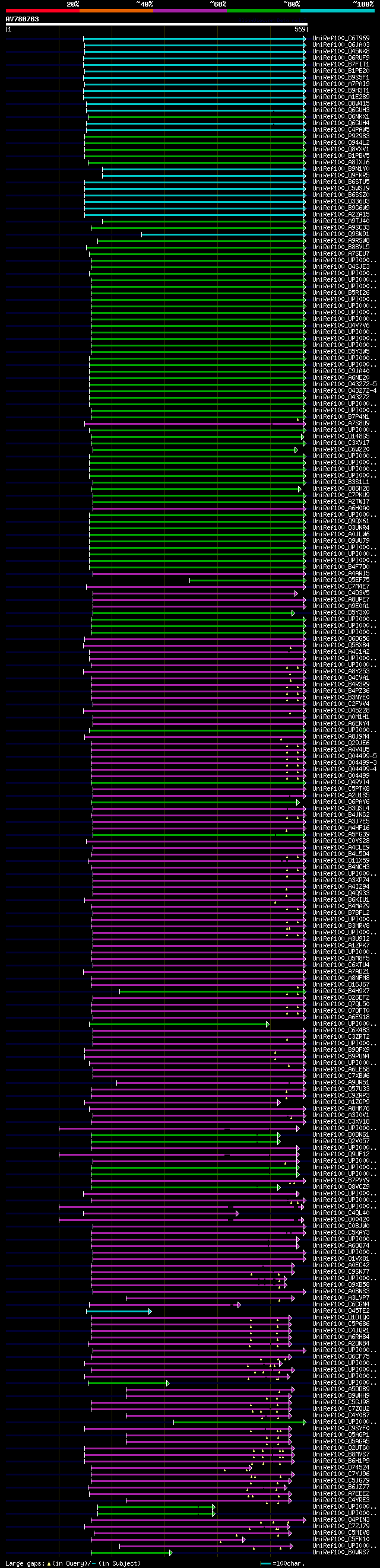
Task: Select hit label UniRef100_B5RI26
Action: click(341, 293)
